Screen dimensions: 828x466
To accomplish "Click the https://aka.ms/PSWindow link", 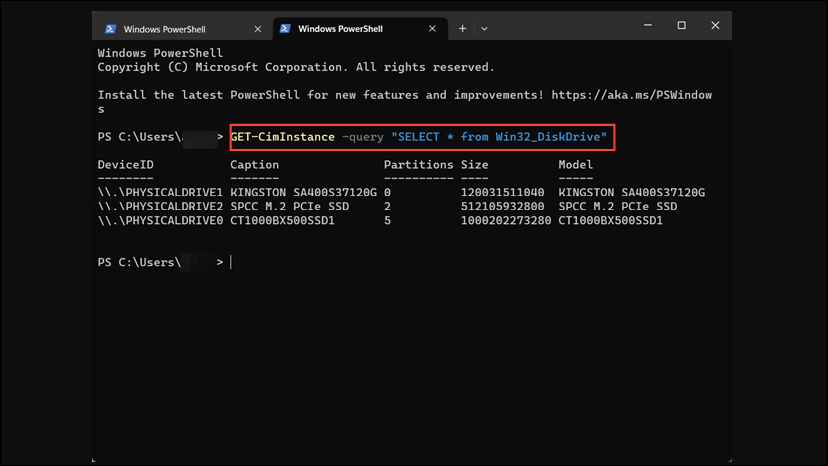I will tap(632, 95).
